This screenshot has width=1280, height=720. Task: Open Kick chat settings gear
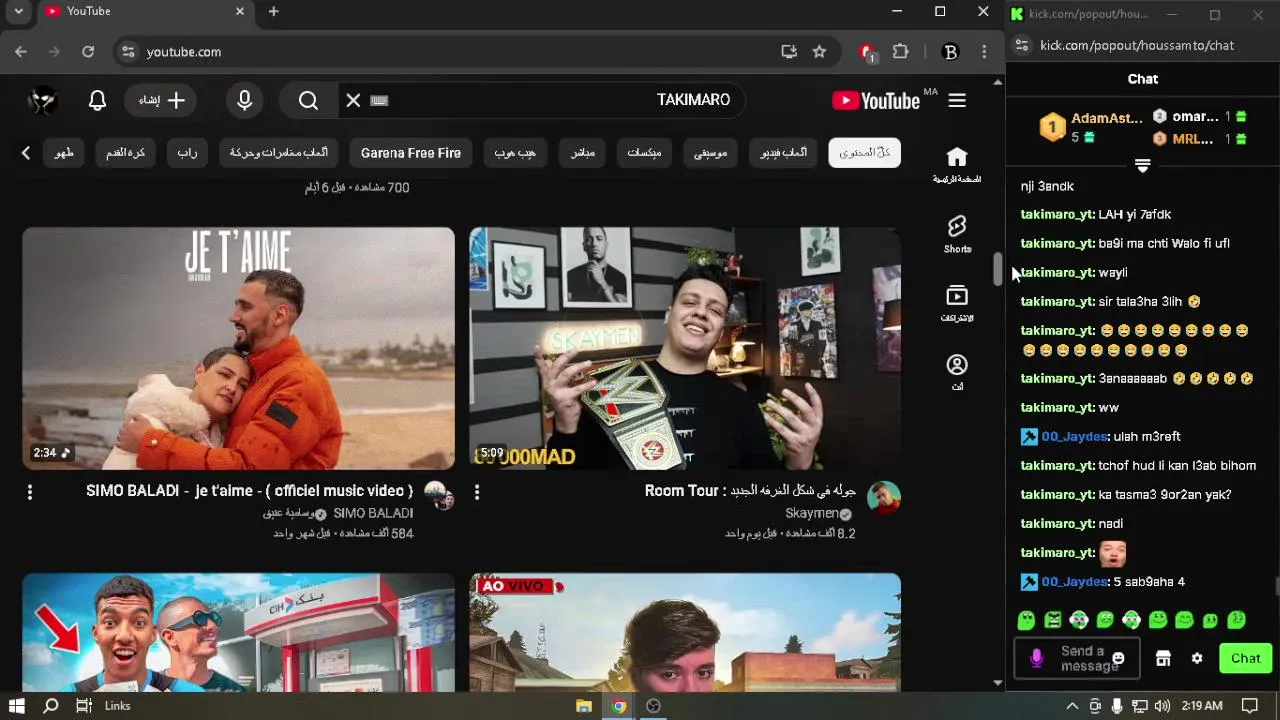coord(1197,658)
